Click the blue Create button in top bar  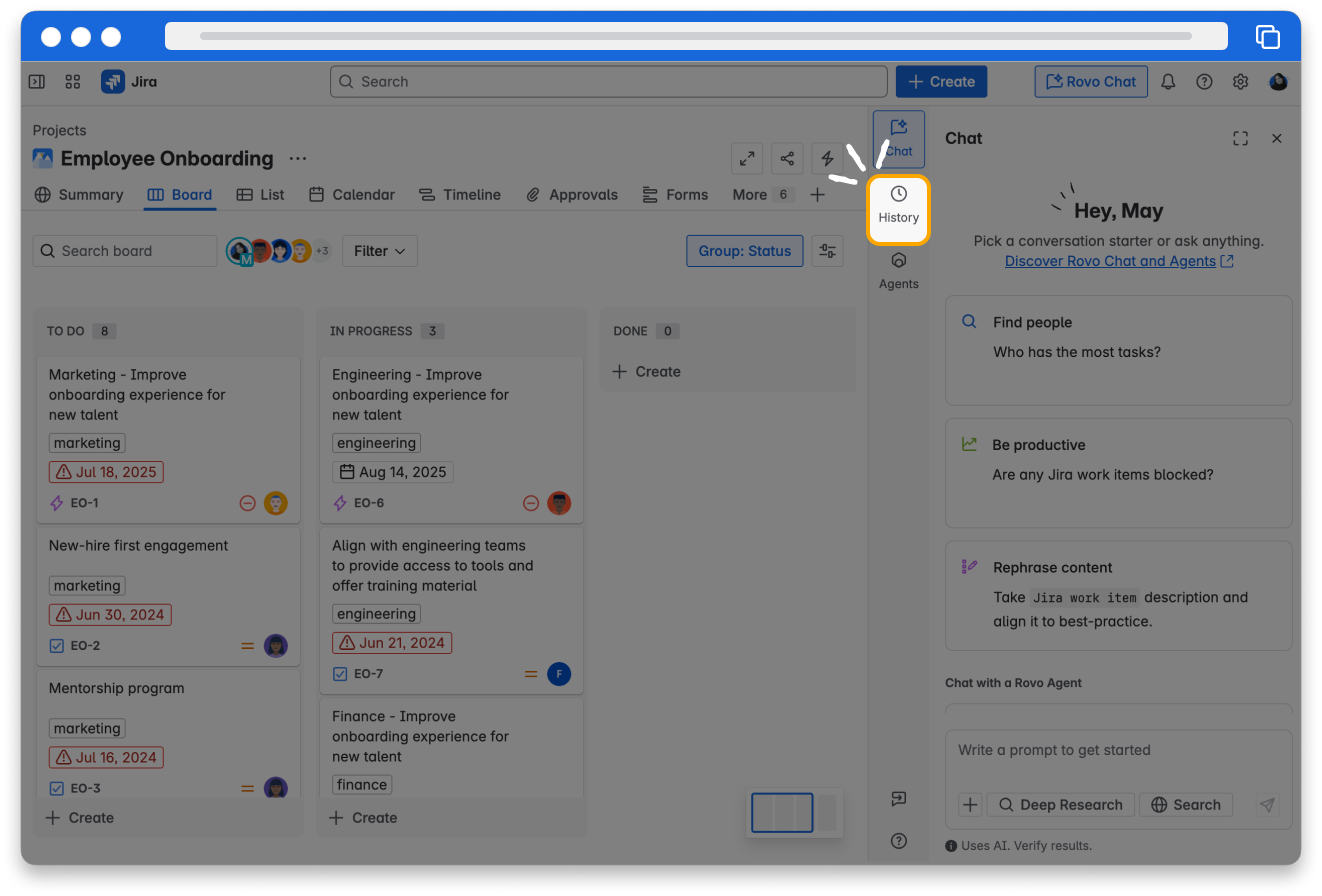941,82
